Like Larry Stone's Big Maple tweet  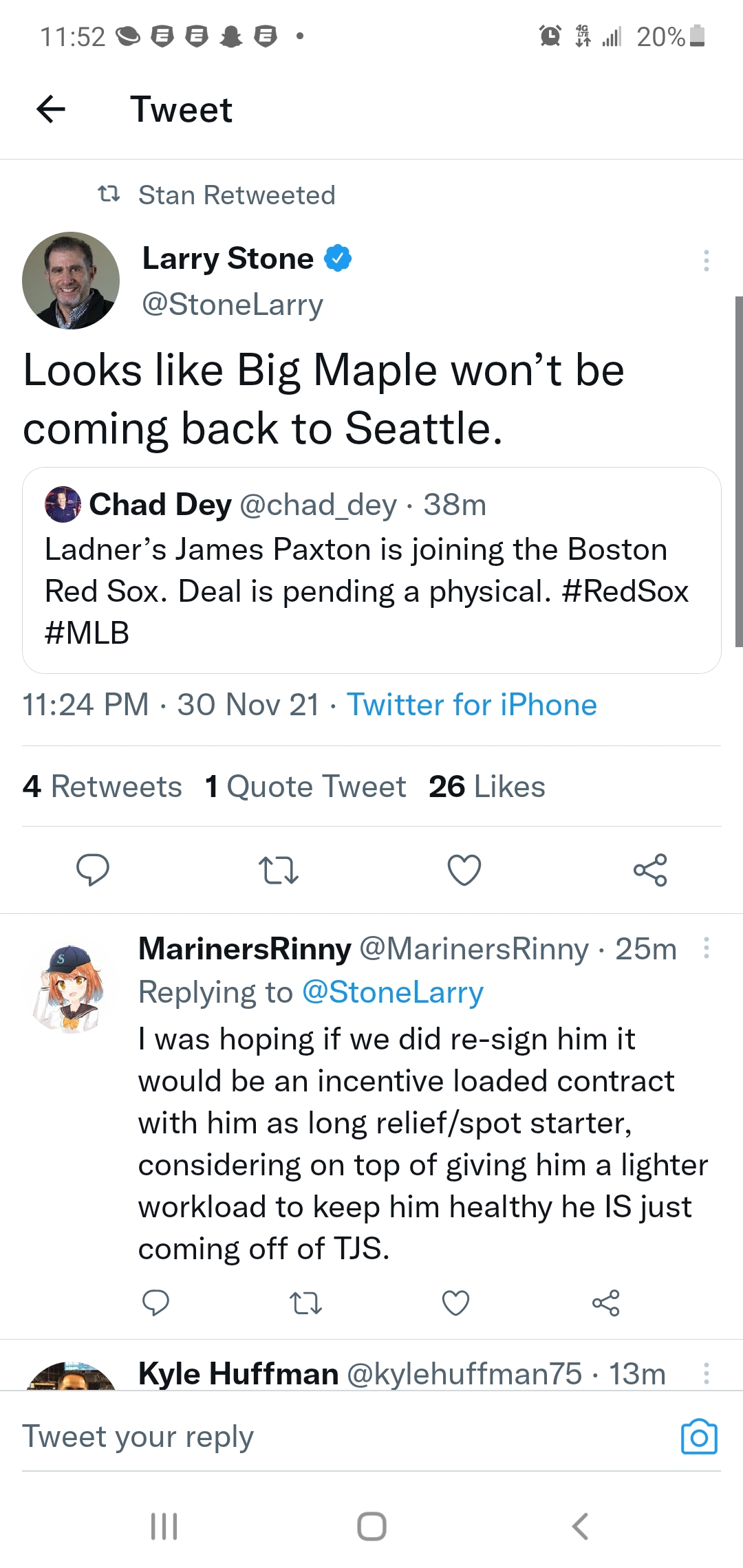coord(464,870)
